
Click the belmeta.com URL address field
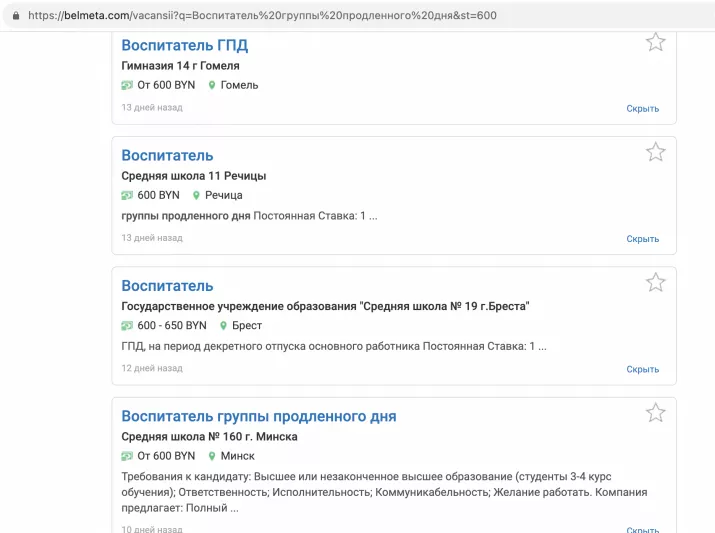[262, 16]
